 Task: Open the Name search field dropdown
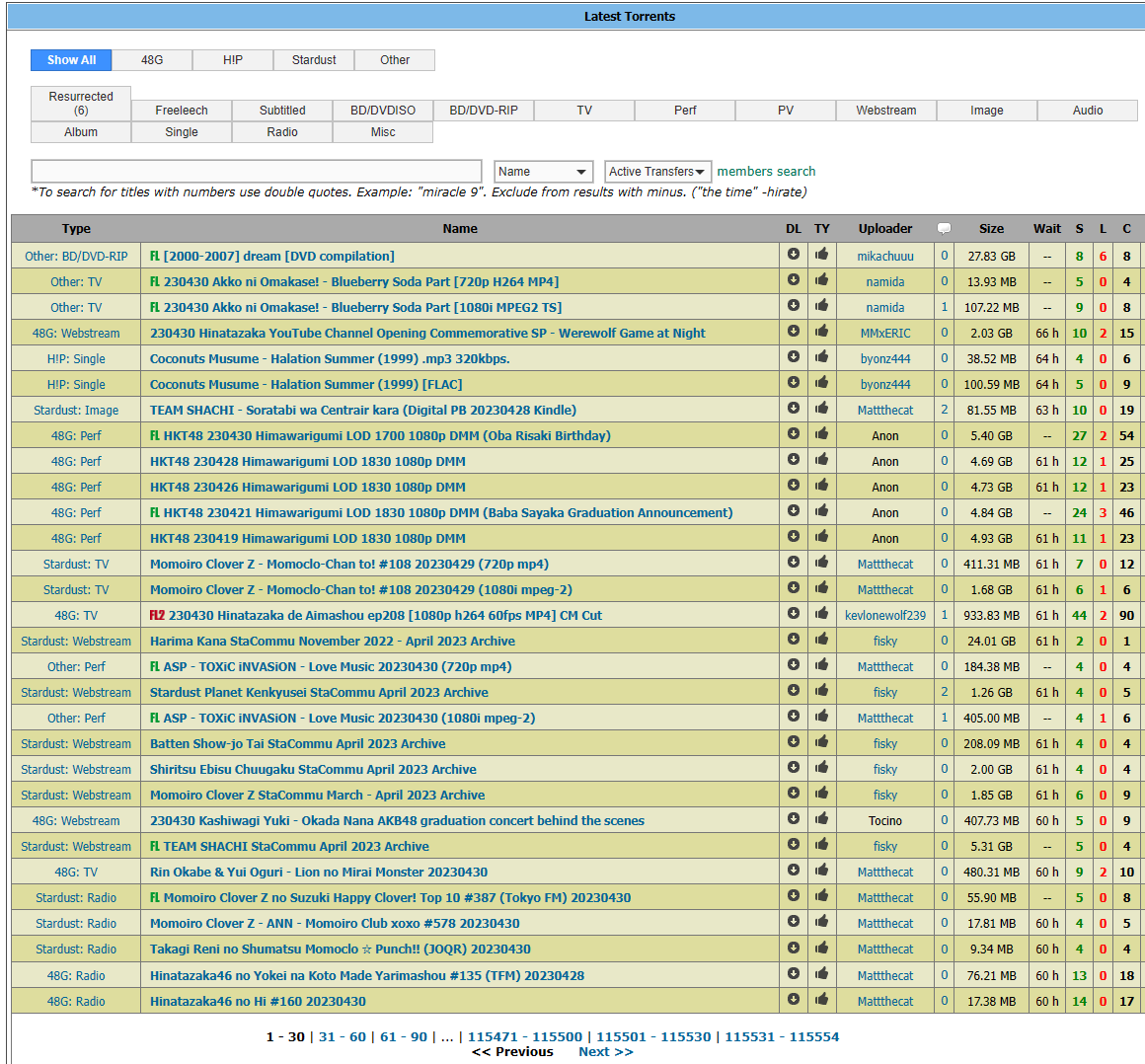[543, 172]
